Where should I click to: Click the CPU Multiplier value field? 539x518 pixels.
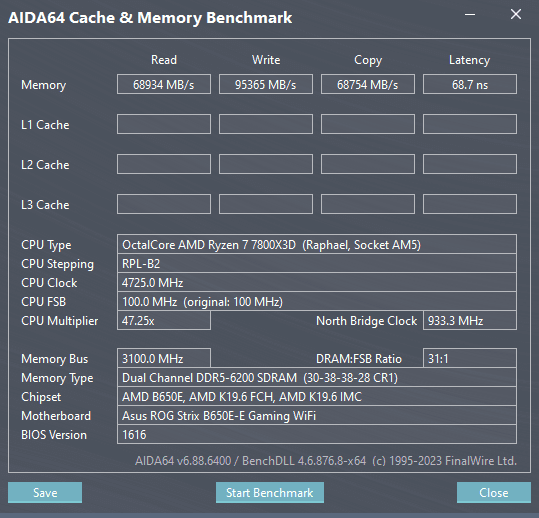pos(164,320)
